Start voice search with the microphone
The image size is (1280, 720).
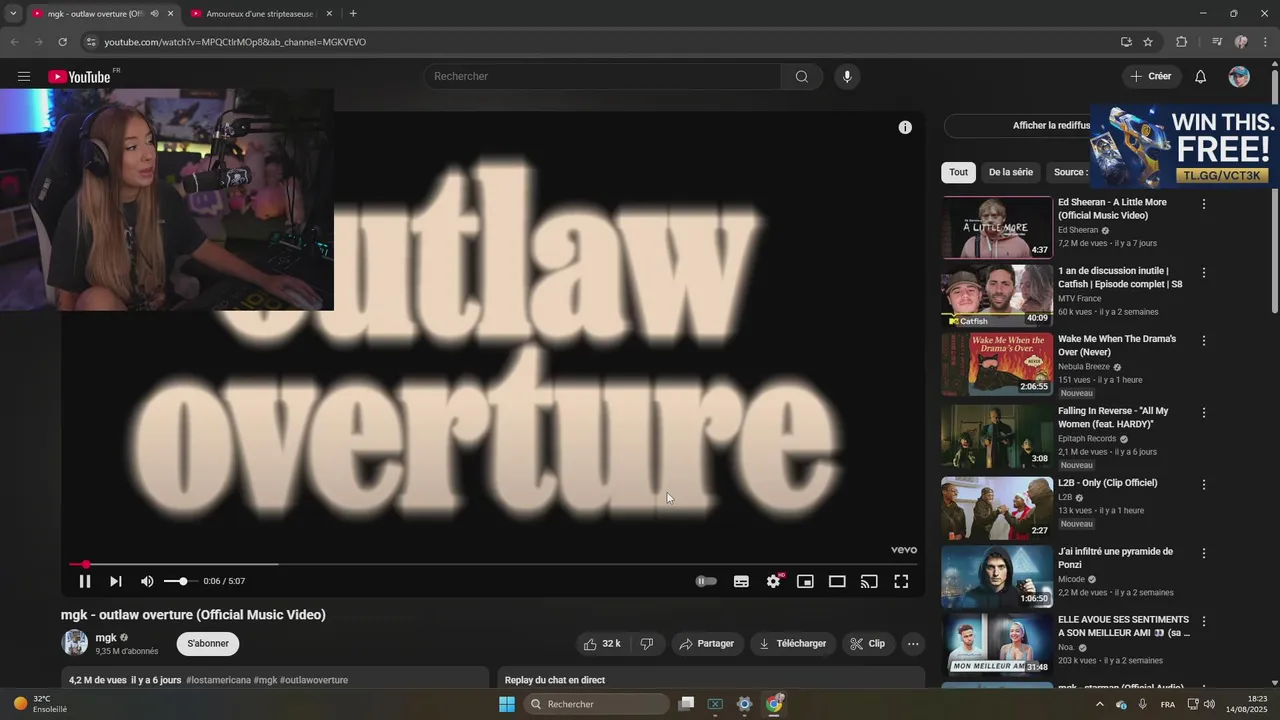[847, 77]
